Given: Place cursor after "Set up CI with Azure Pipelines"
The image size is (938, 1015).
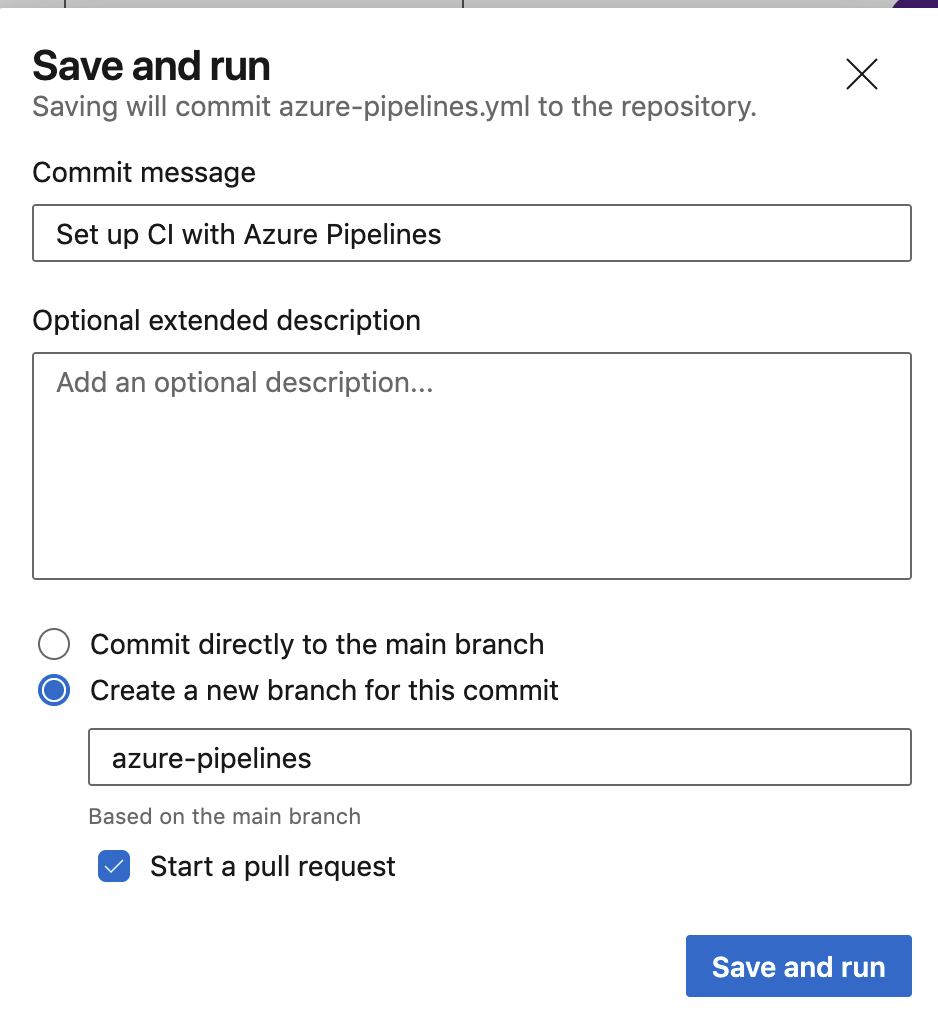Looking at the screenshot, I should pos(443,234).
